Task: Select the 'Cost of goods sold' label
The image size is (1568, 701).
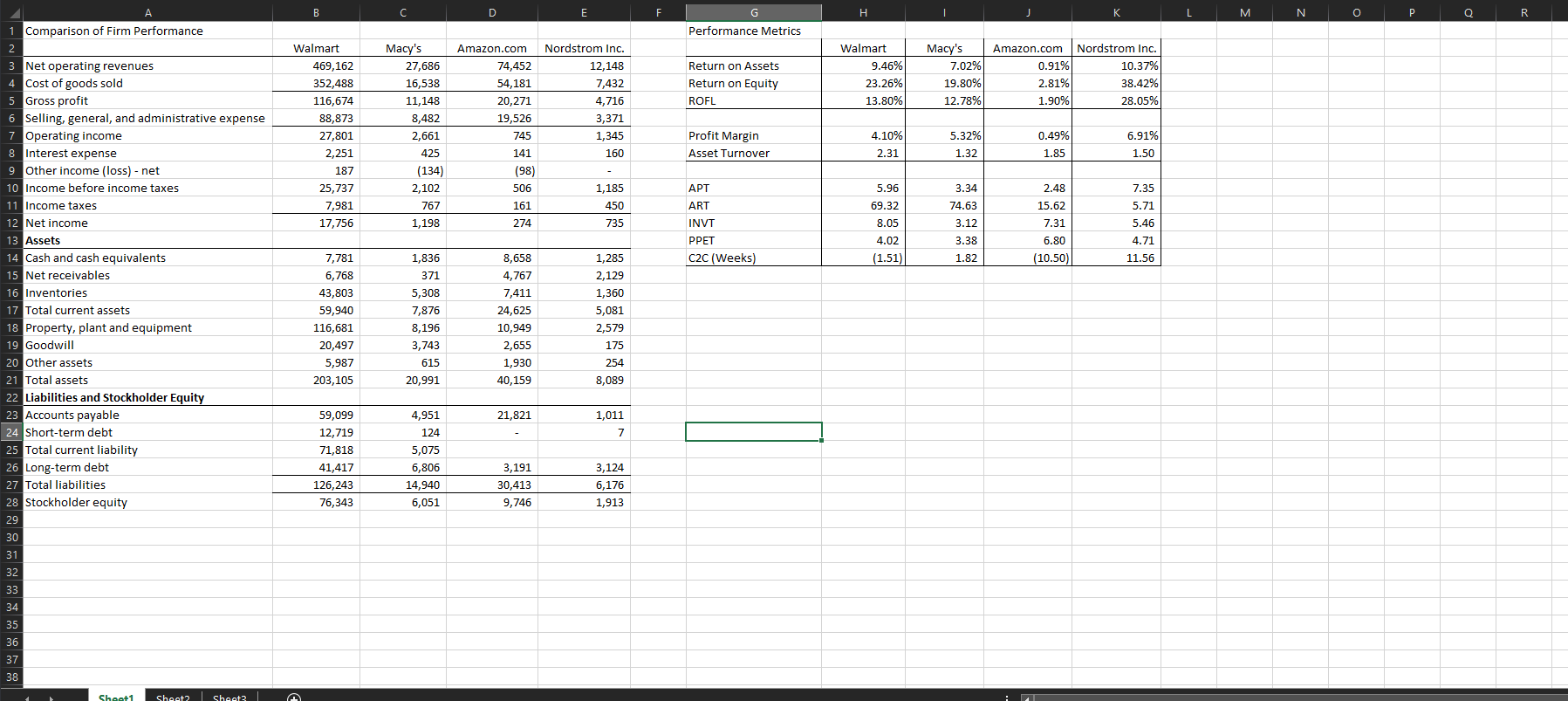Action: (147, 83)
